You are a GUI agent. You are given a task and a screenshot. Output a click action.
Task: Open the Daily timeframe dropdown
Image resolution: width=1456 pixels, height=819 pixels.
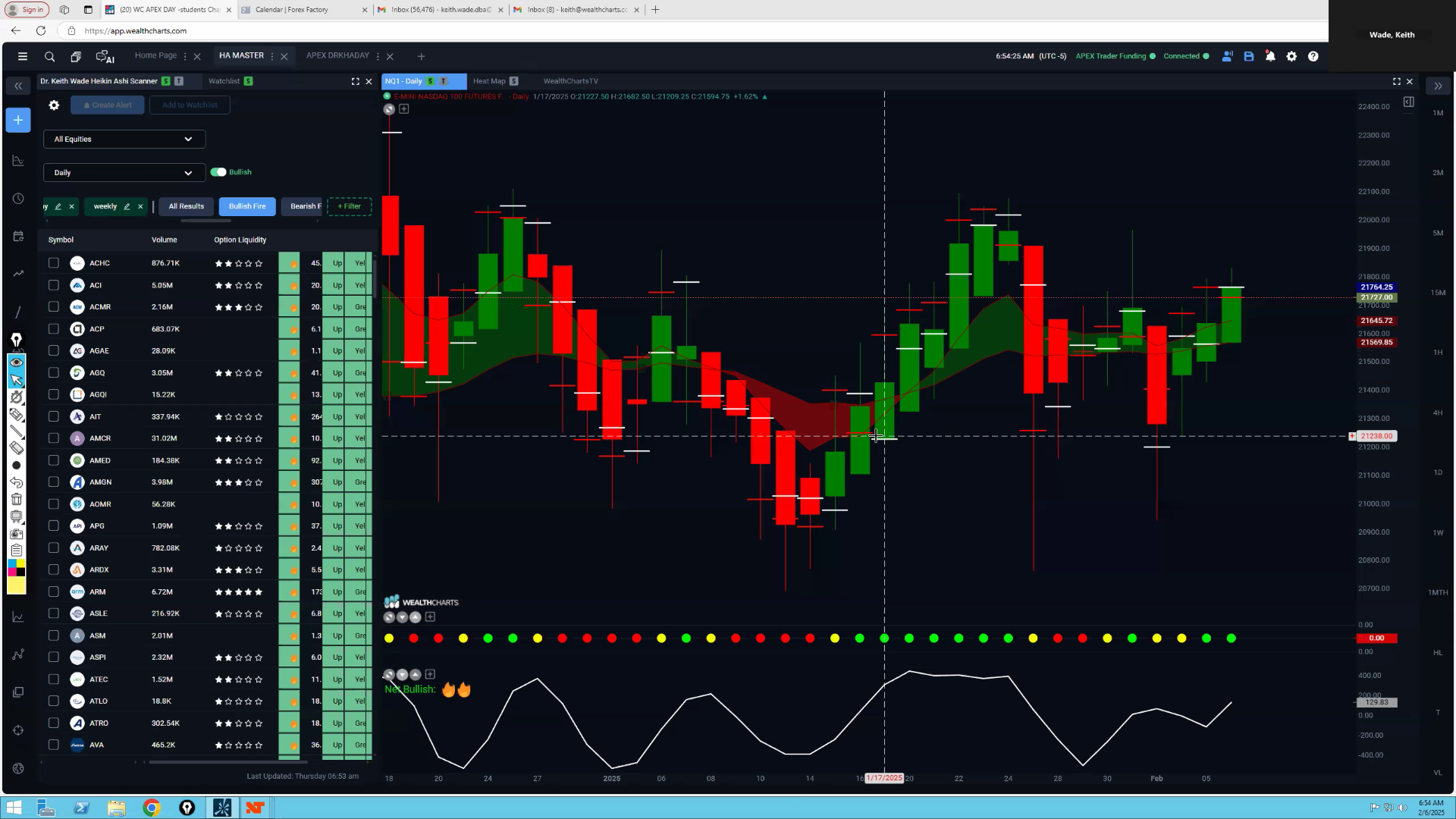(x=124, y=173)
